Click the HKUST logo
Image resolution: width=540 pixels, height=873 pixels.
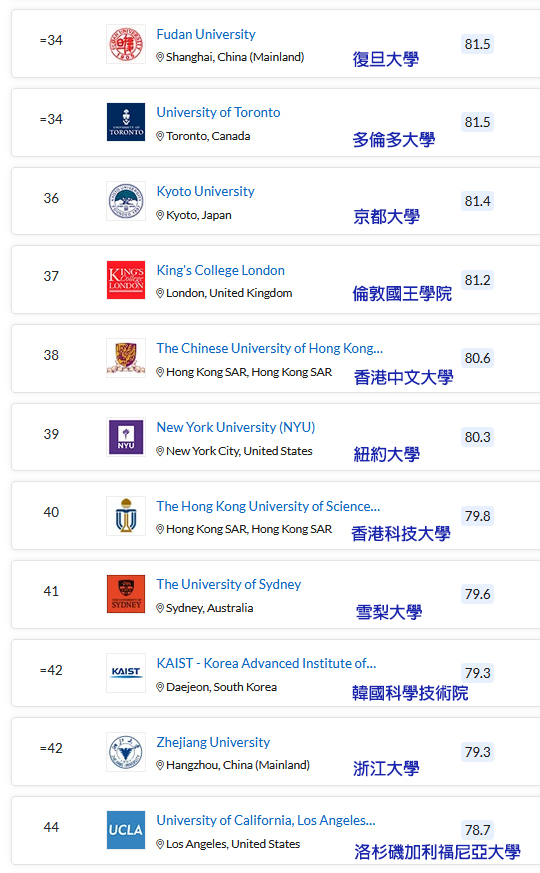[x=126, y=516]
